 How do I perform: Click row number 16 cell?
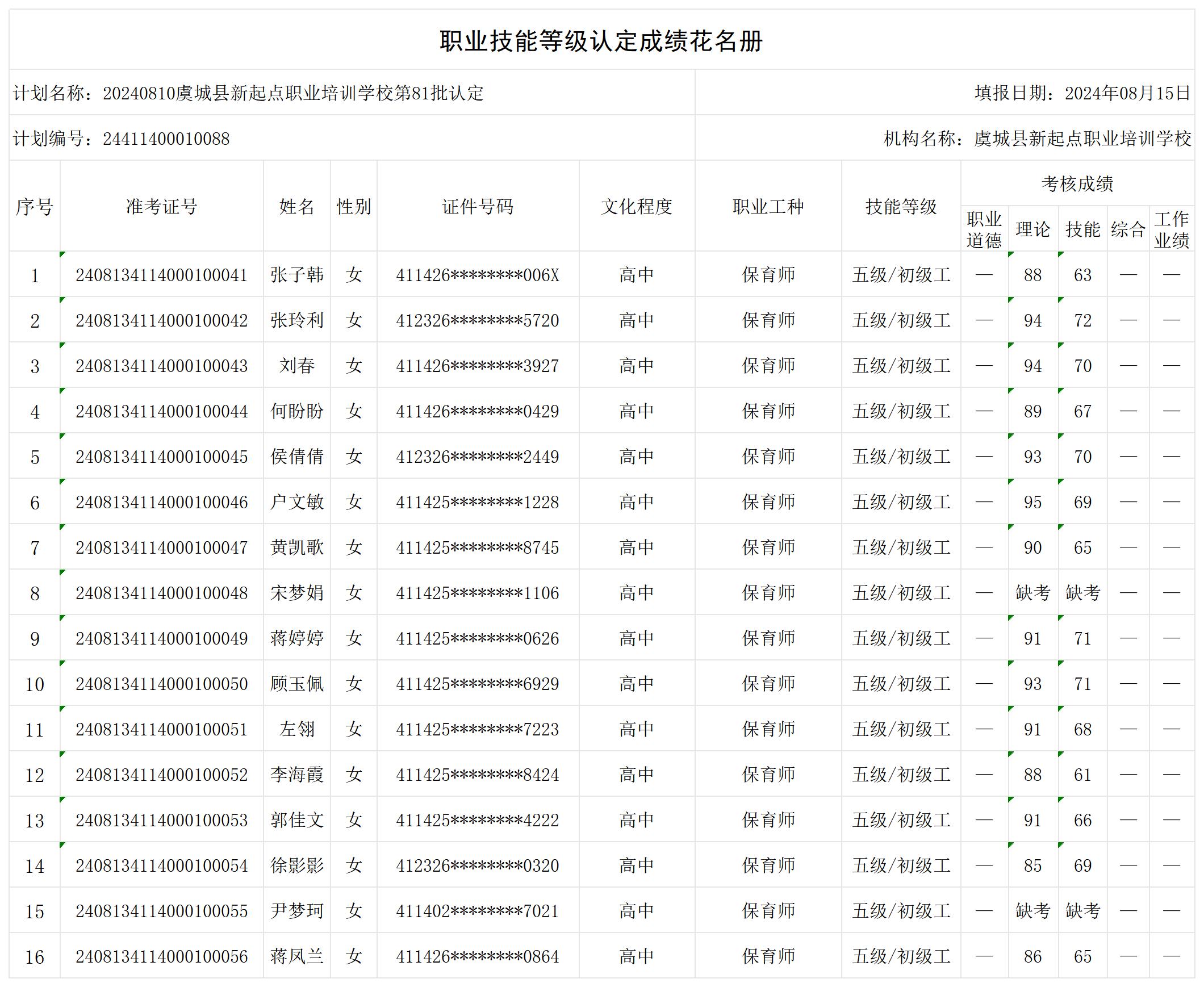(34, 957)
